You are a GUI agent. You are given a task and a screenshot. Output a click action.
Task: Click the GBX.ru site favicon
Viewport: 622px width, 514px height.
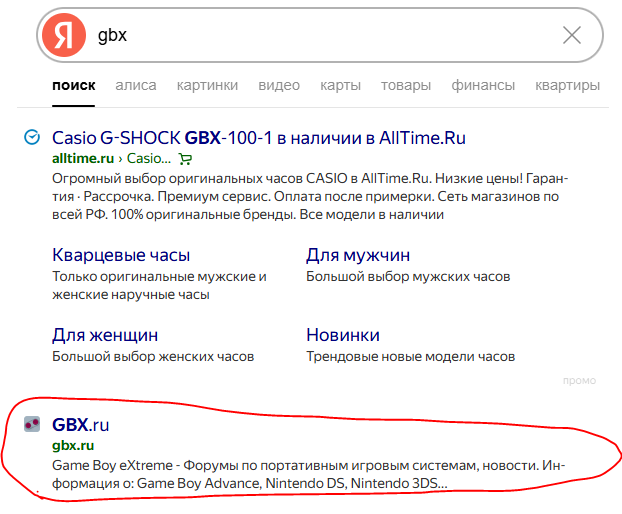click(x=32, y=424)
